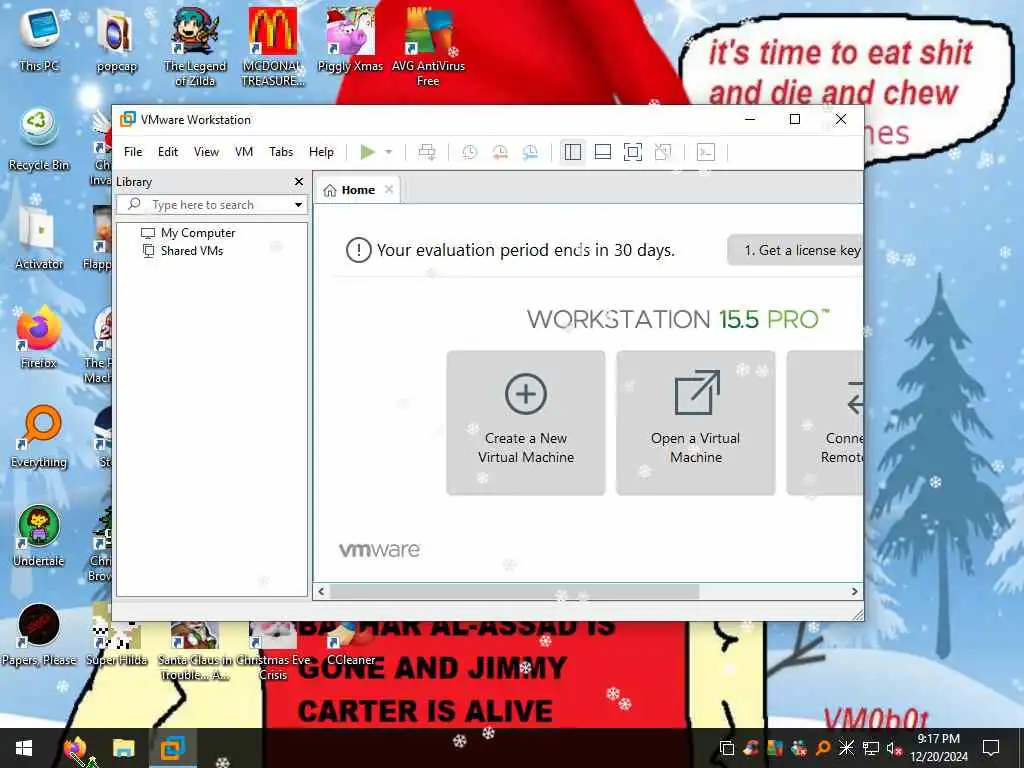The image size is (1024, 768).
Task: Open the notification center icon
Action: (x=991, y=748)
